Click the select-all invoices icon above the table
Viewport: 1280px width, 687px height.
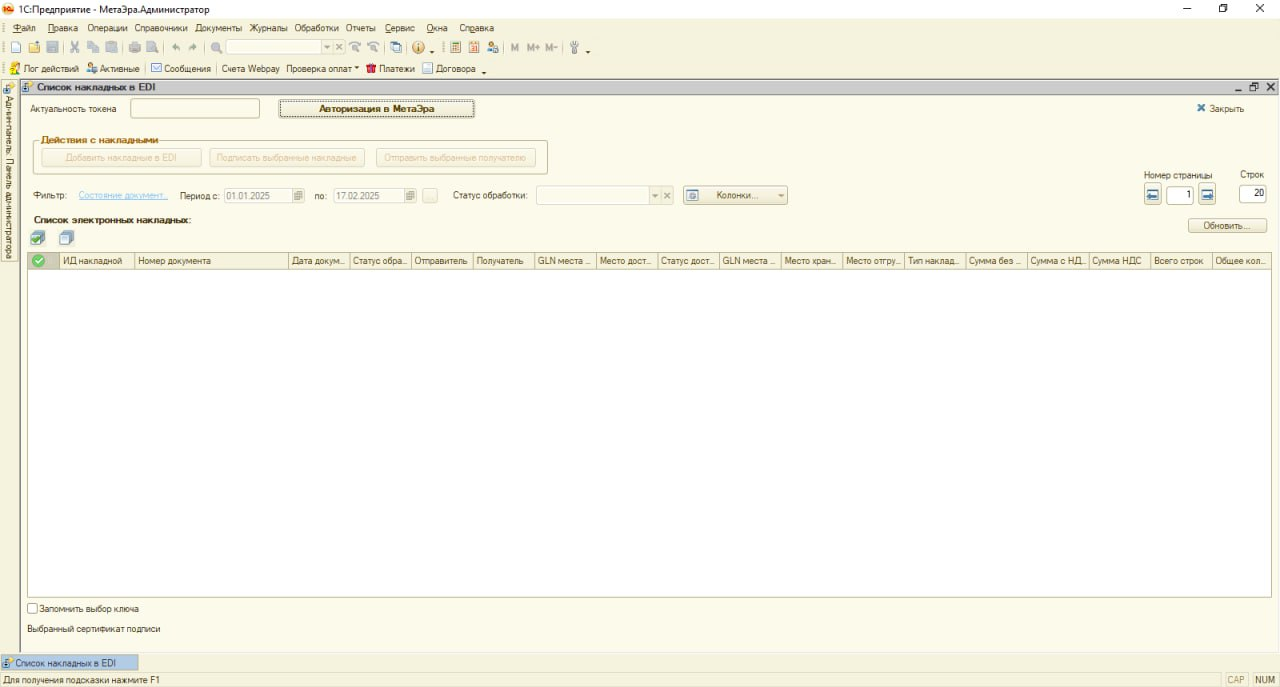click(38, 238)
